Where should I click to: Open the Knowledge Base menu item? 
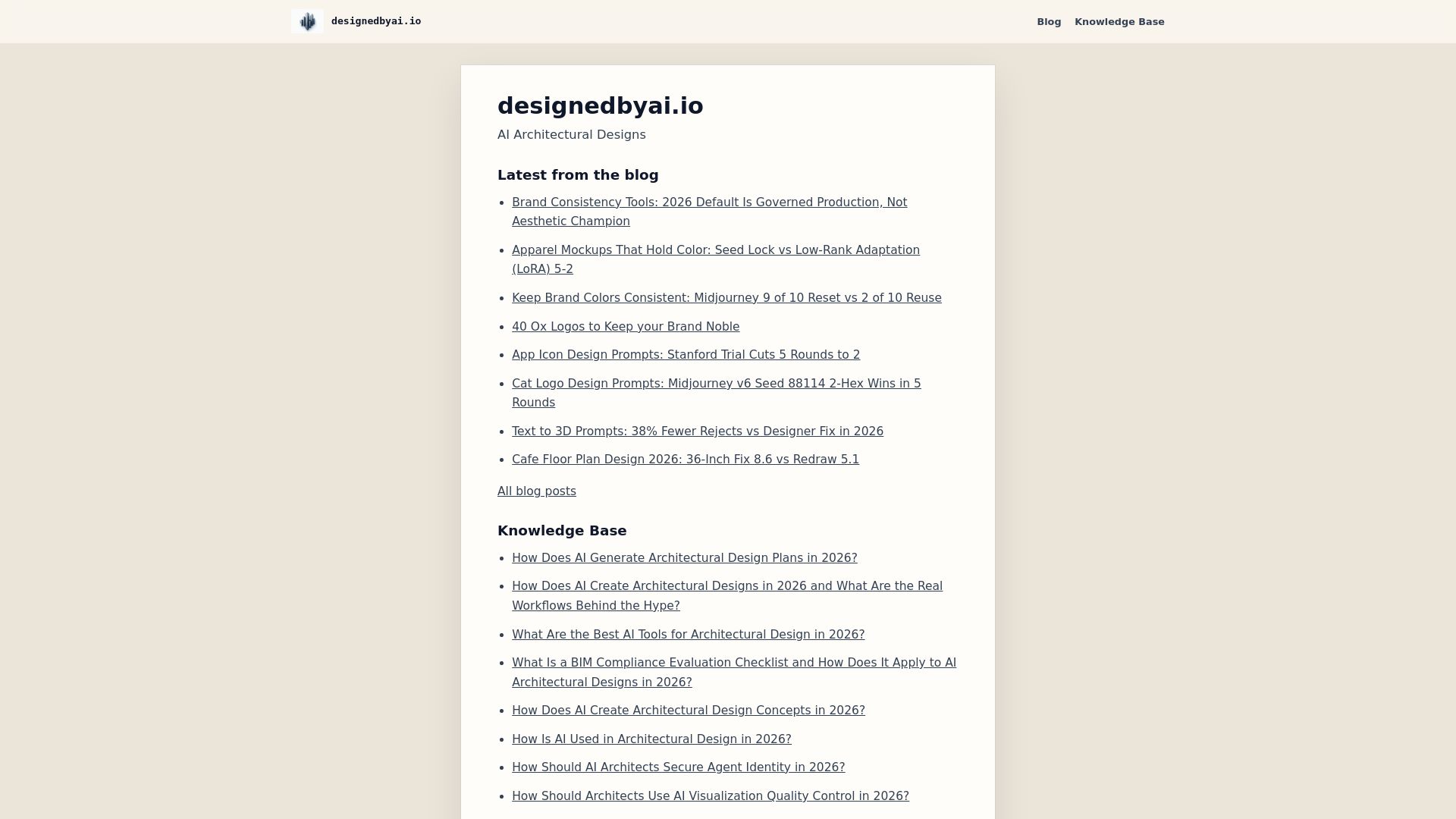click(1119, 22)
